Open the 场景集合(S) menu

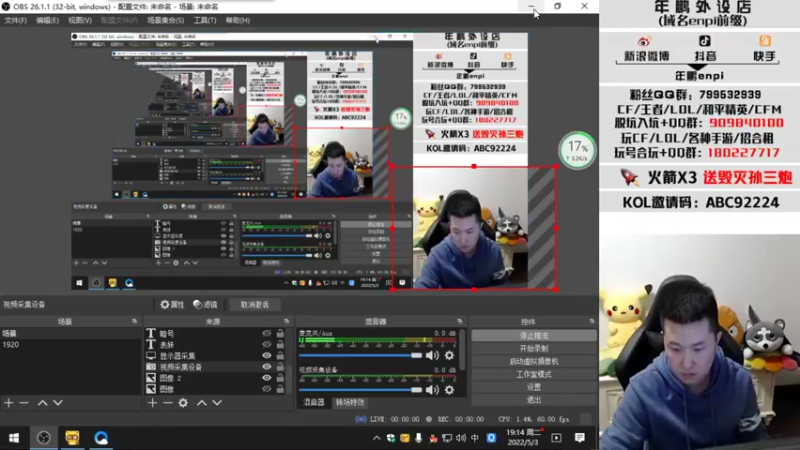point(165,20)
